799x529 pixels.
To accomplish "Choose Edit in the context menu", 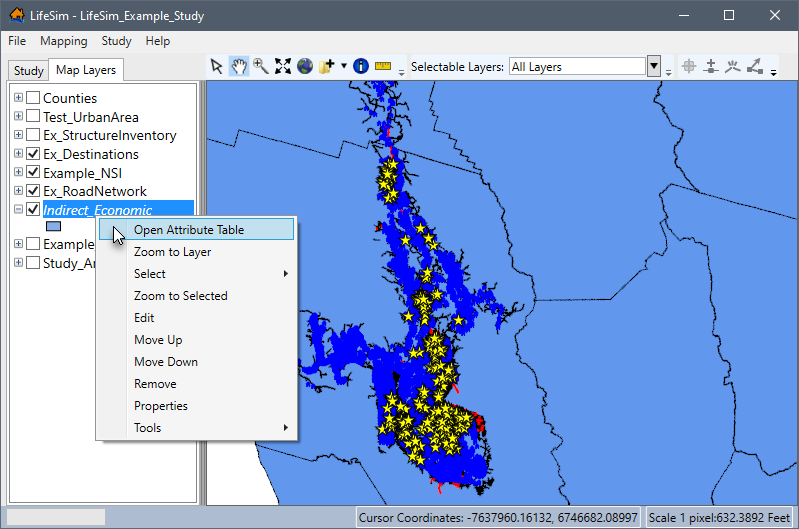I will (x=197, y=318).
